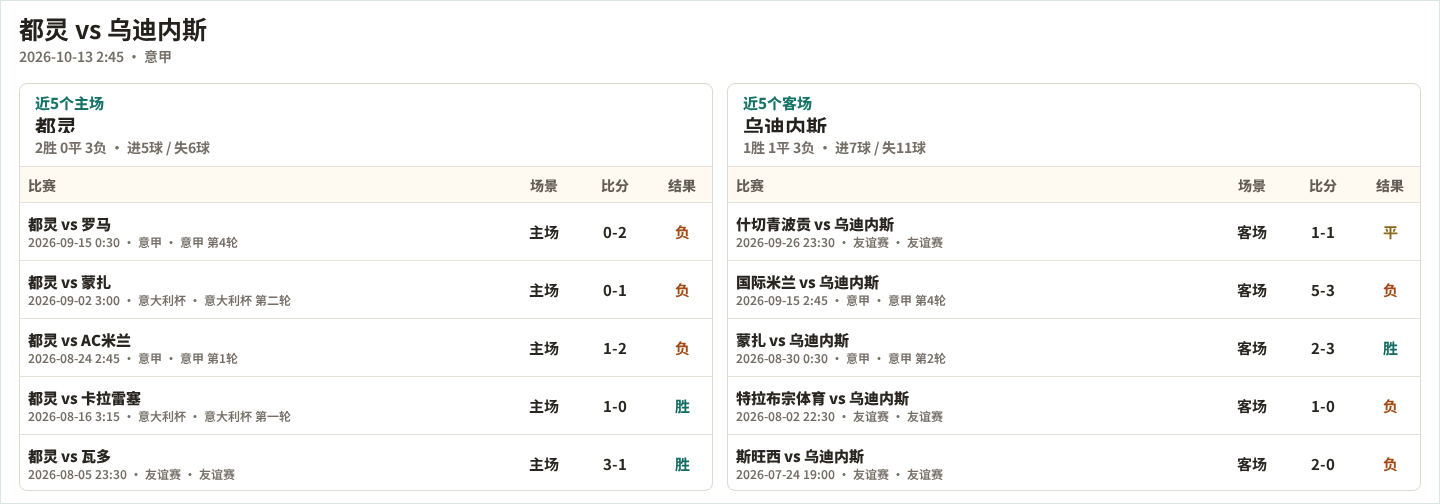The image size is (1440, 504).
Task: Click the summary 1胜 1平 3负
Action: coord(778,148)
